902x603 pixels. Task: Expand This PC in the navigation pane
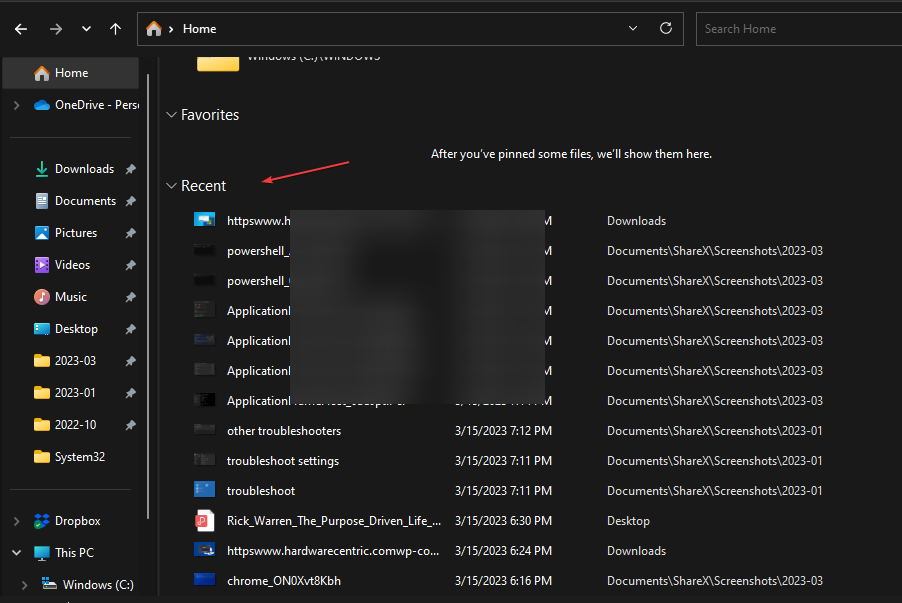(x=16, y=552)
